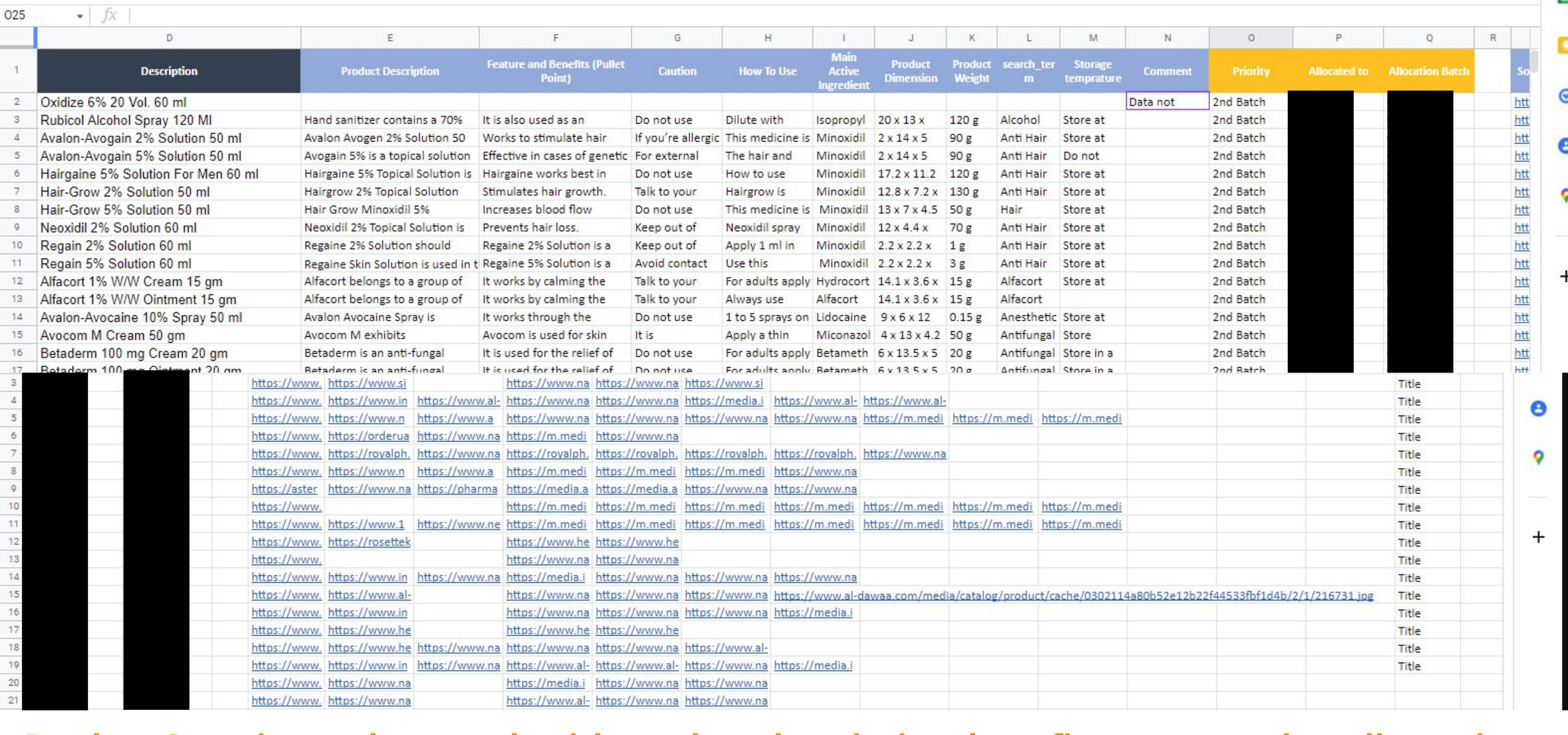The width and height of the screenshot is (1568, 735).
Task: Click the Description header cell
Action: point(169,71)
